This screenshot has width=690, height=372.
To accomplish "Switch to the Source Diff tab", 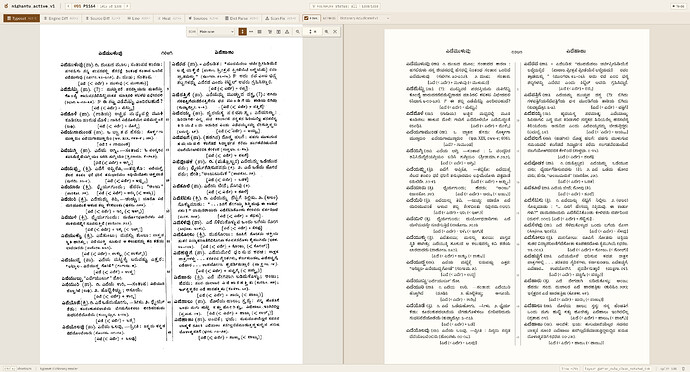I will pos(103,18).
